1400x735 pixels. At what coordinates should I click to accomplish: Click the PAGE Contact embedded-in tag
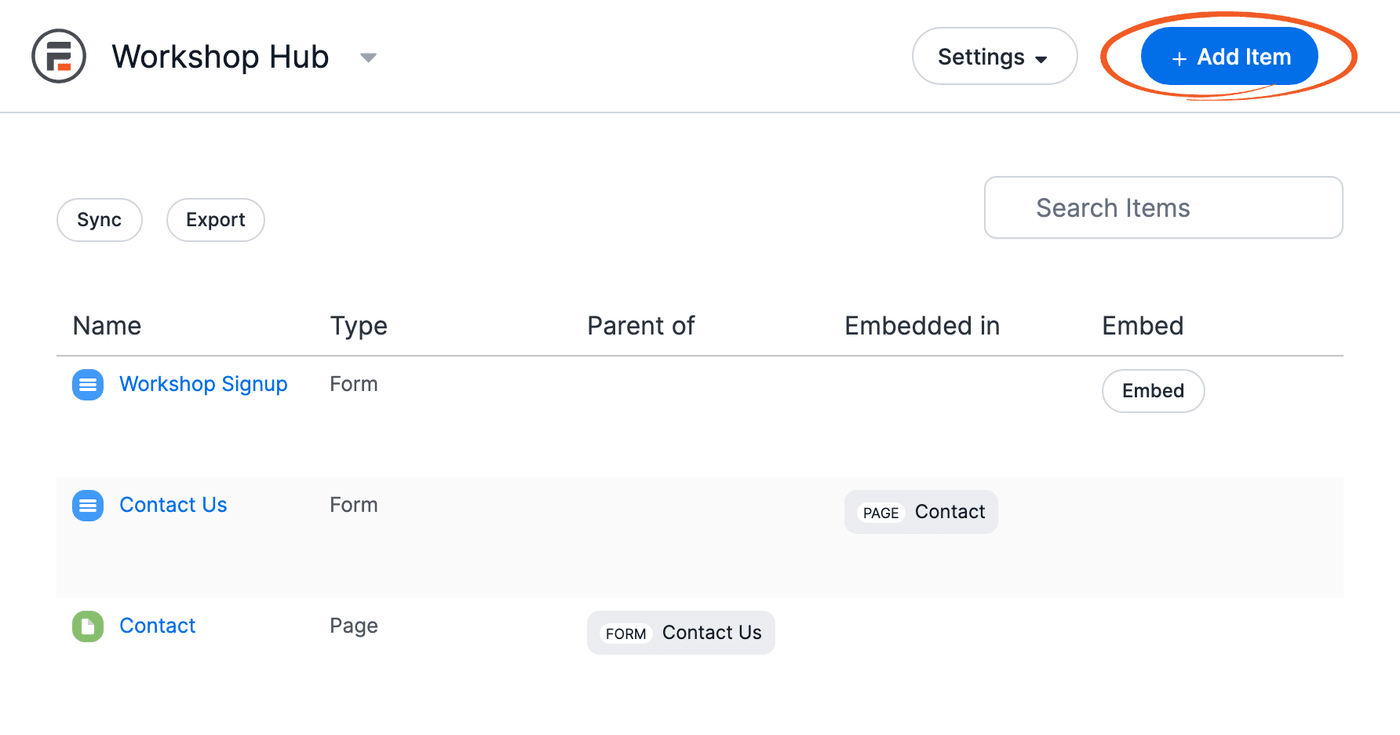coord(921,512)
